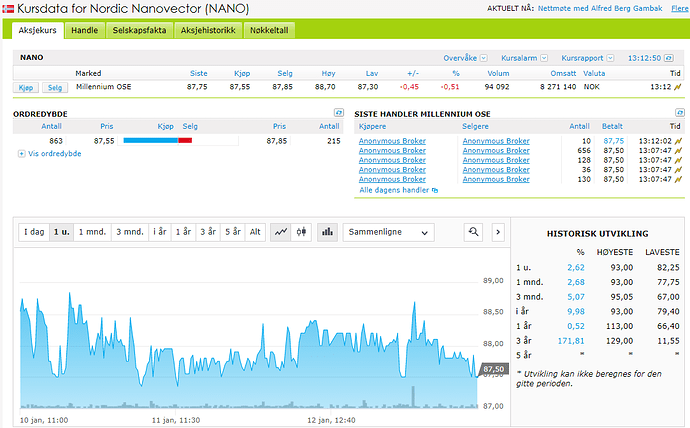
Task: Click the Flere link at top right
Action: [679, 8]
